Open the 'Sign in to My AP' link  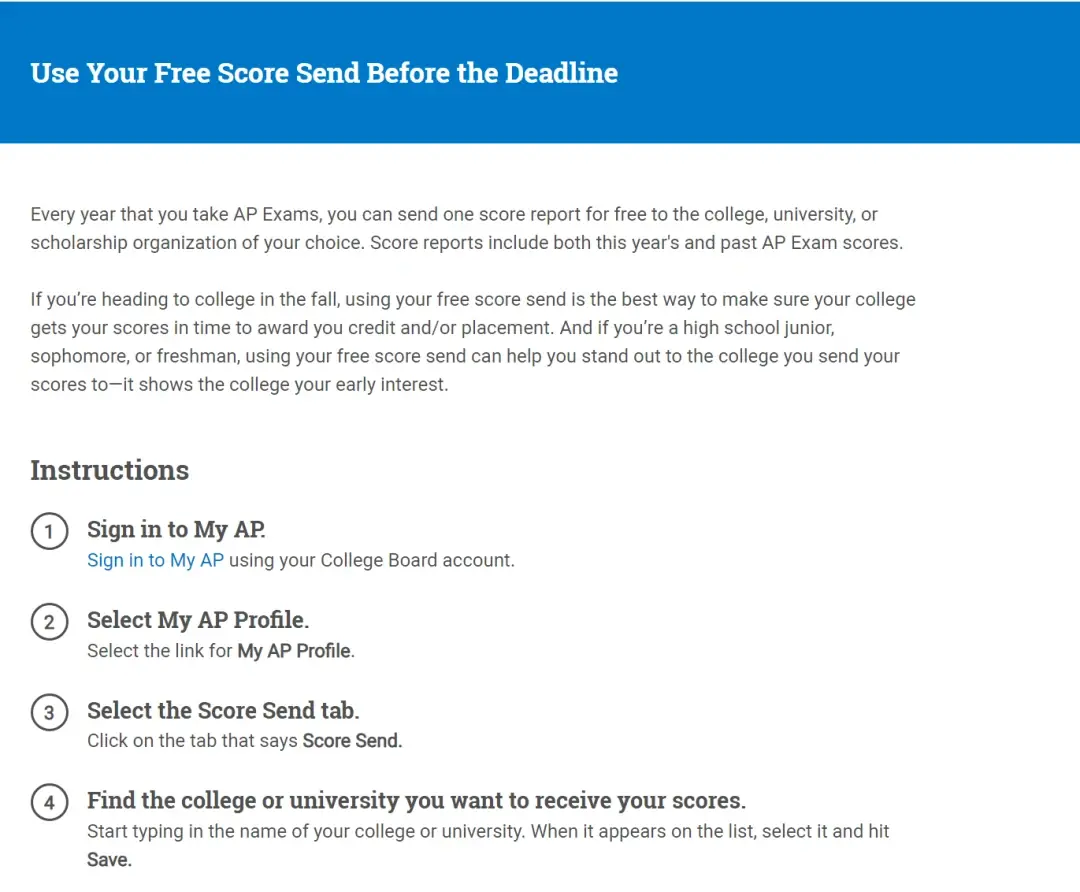[155, 560]
